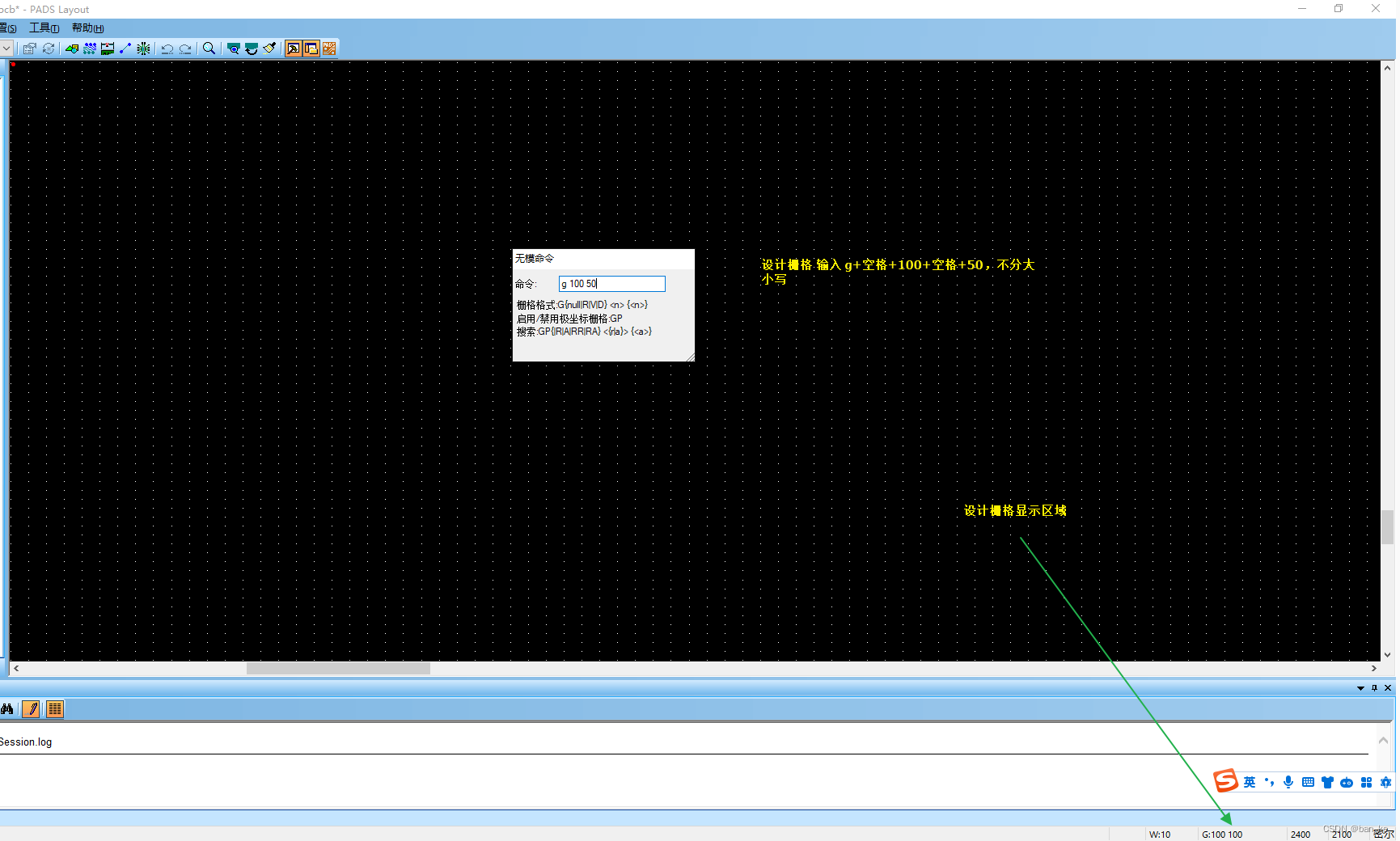This screenshot has width=1400, height=841.
Task: Switch Sogou language mode 英
Action: pyautogui.click(x=1250, y=782)
